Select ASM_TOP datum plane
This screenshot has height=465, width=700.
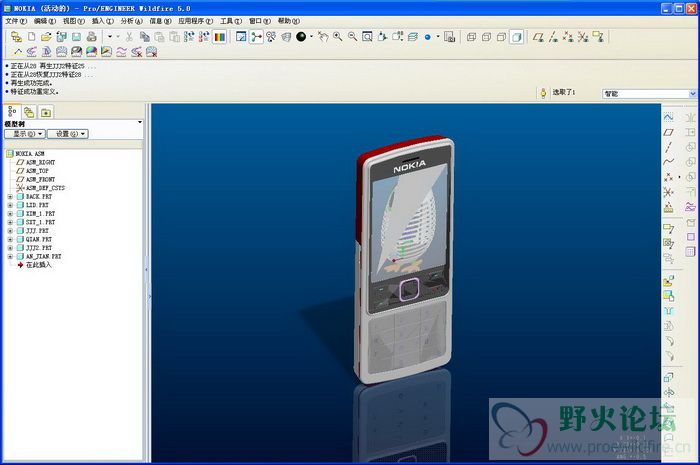pyautogui.click(x=32, y=170)
